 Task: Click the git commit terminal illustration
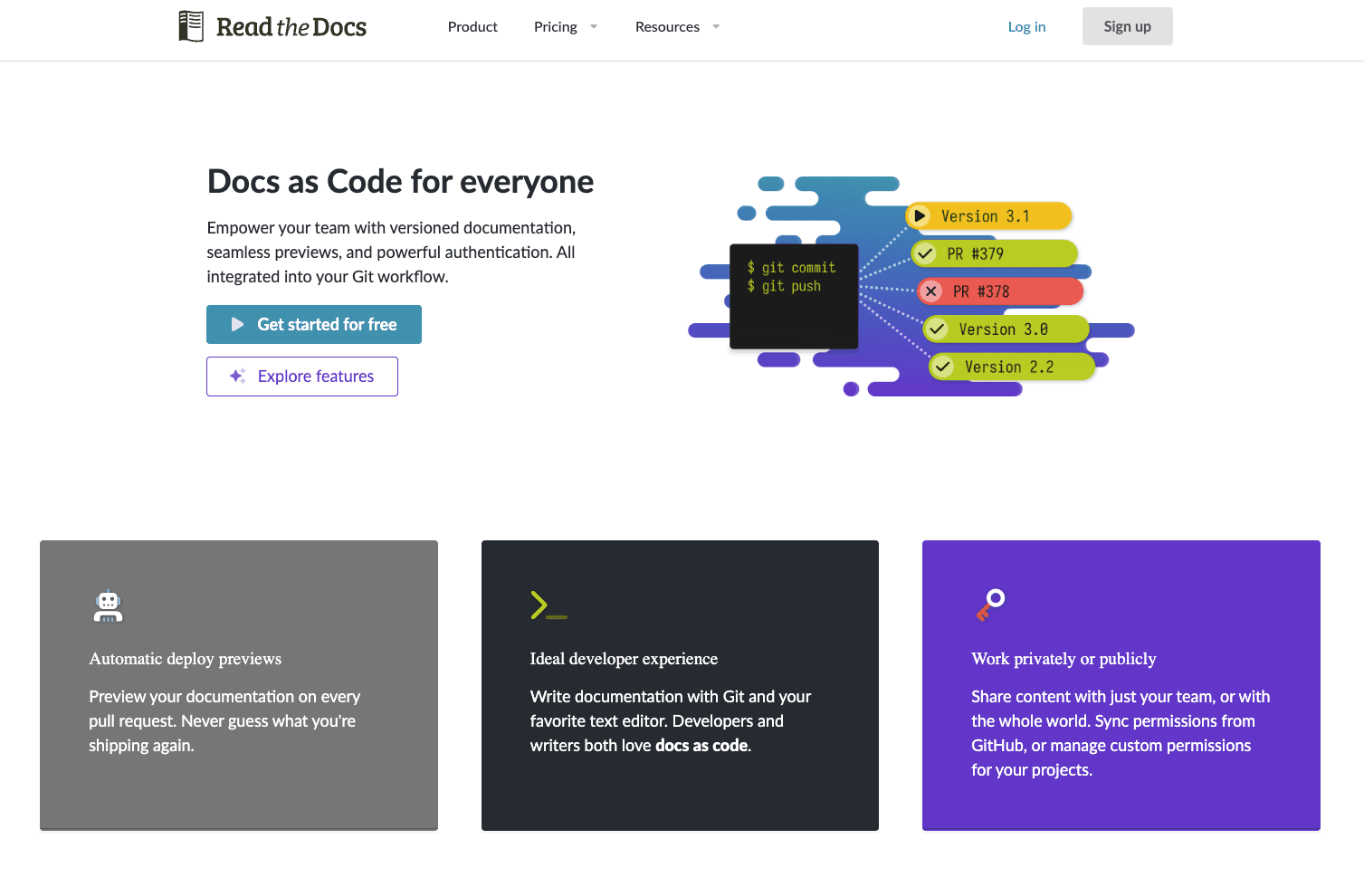(794, 296)
